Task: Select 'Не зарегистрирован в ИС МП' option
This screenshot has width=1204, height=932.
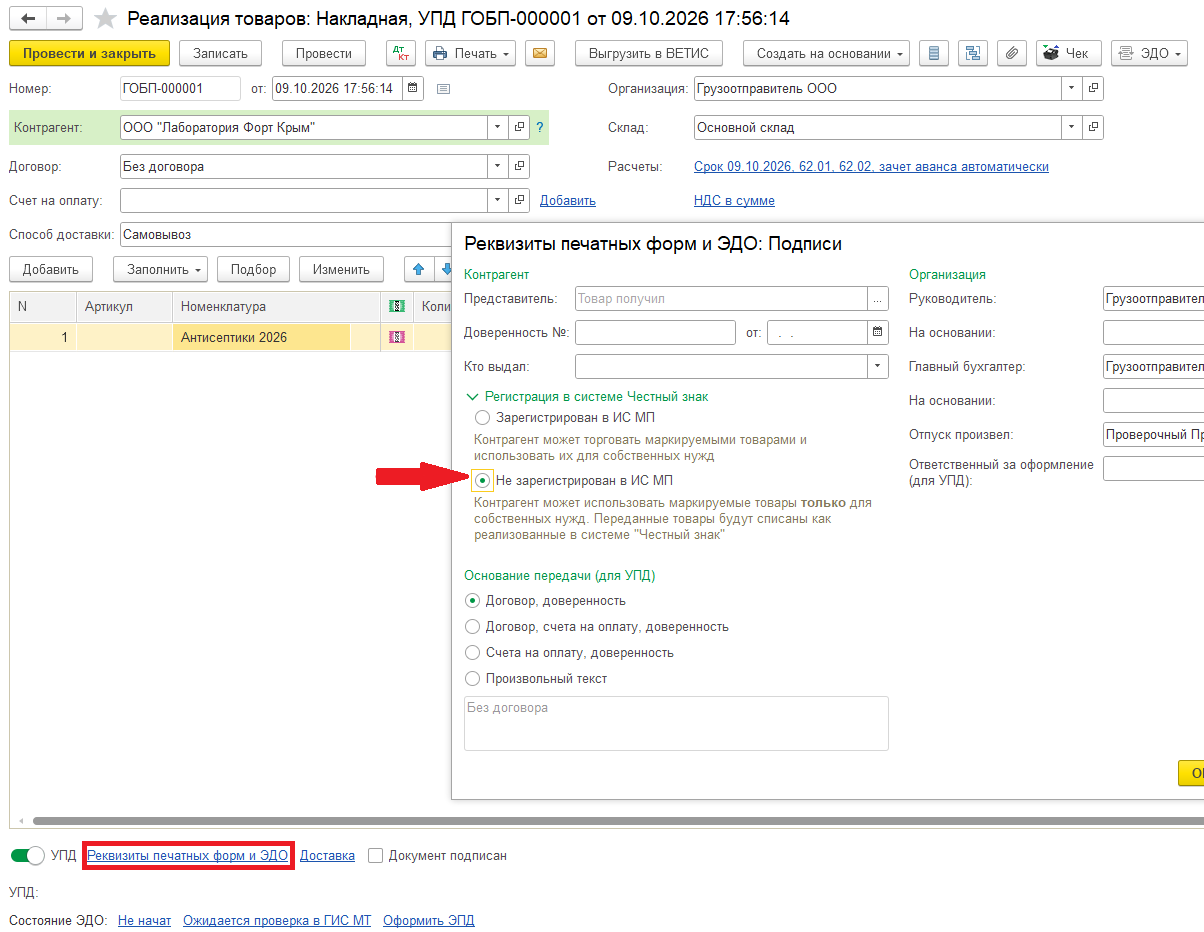Action: (483, 480)
